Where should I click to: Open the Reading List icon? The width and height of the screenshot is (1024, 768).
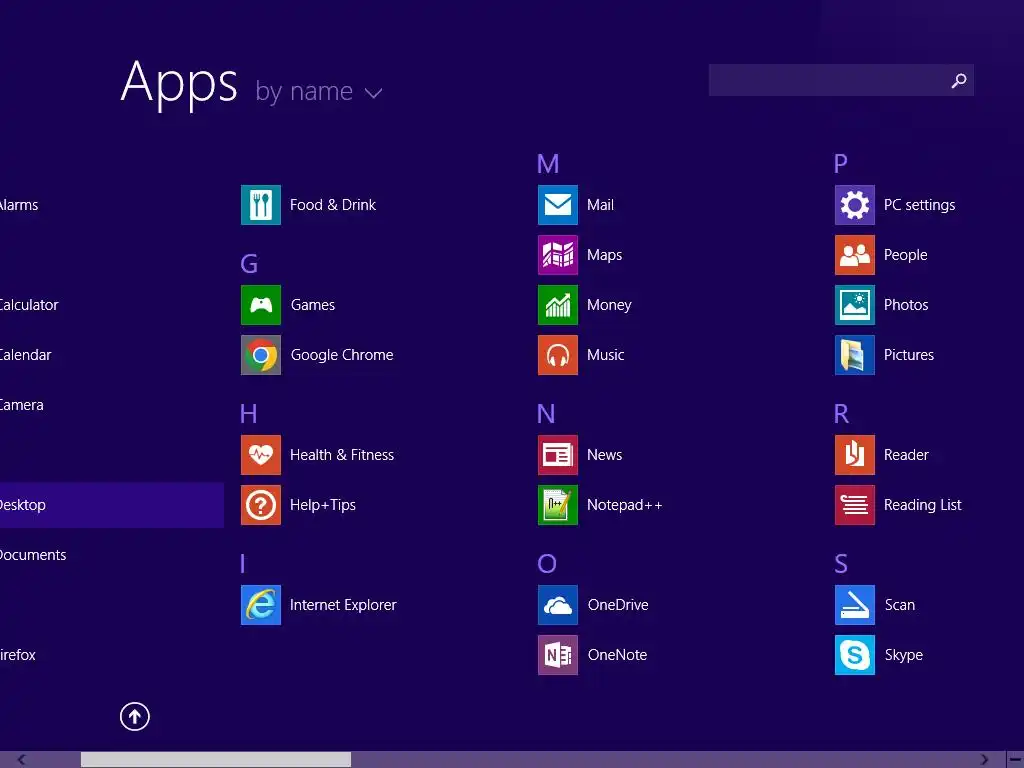855,505
